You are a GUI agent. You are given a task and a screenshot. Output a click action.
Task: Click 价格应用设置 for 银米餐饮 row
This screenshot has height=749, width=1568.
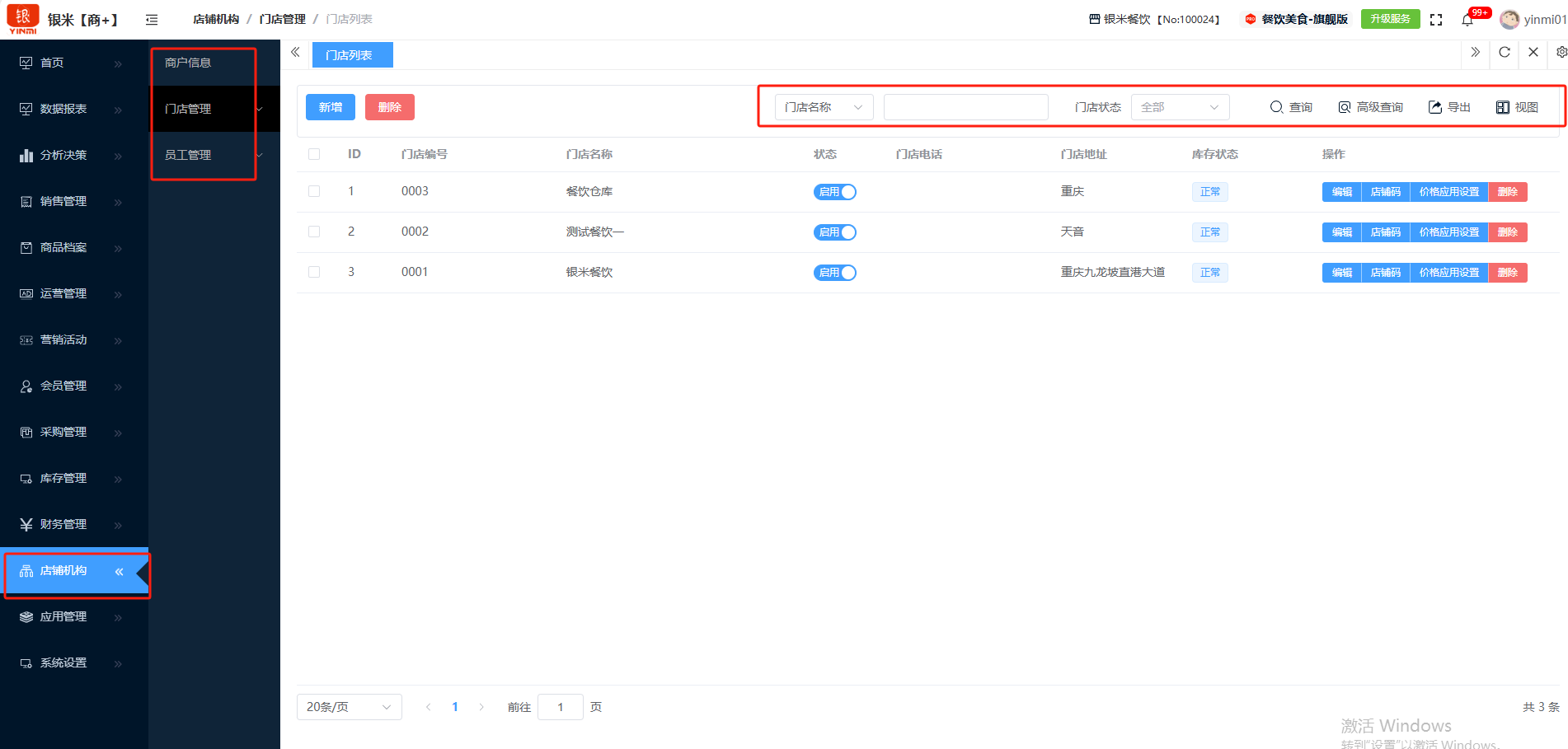[1448, 273]
